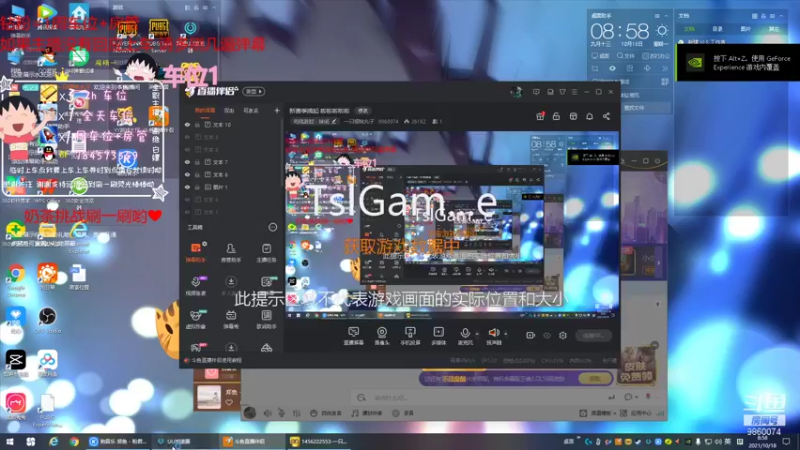Edit the stream category pencil button
This screenshot has height=450, width=800.
[x=334, y=121]
